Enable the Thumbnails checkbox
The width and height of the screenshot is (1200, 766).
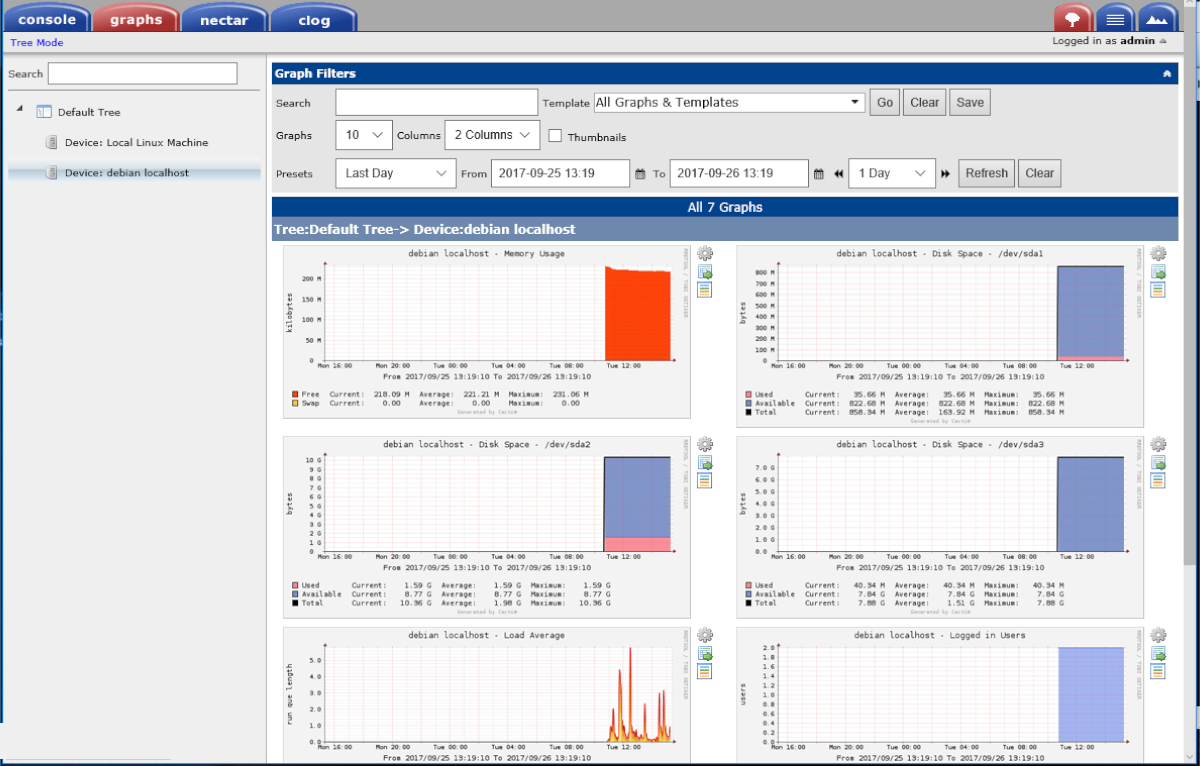coord(556,136)
